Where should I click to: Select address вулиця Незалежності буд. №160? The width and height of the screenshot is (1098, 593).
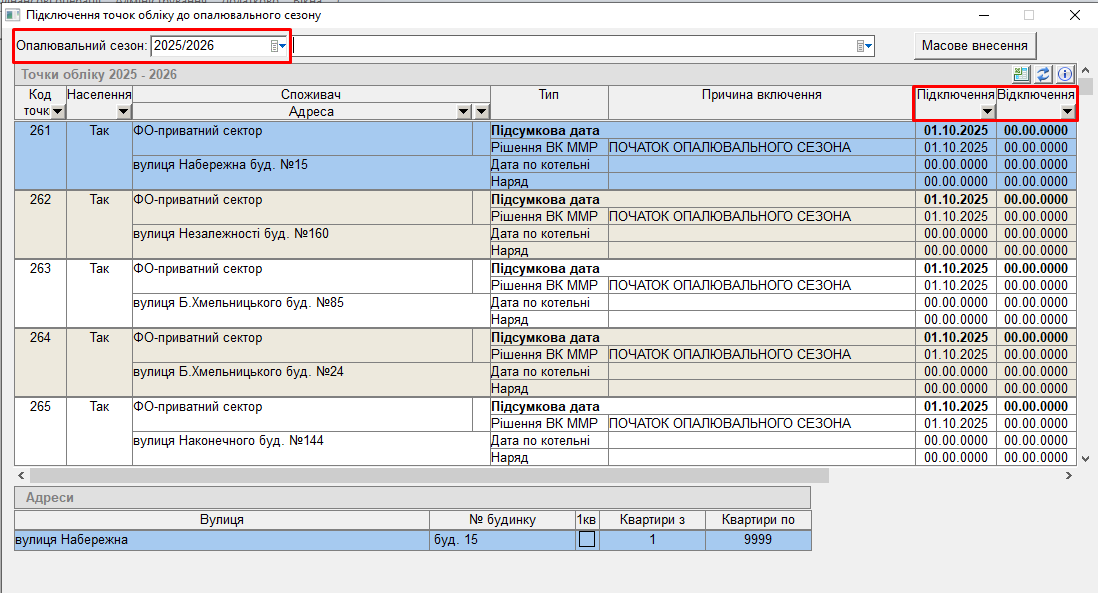tap(231, 234)
